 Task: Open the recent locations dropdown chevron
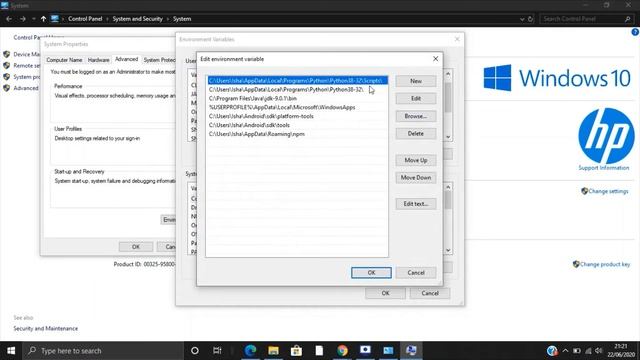pyautogui.click(x=33, y=19)
